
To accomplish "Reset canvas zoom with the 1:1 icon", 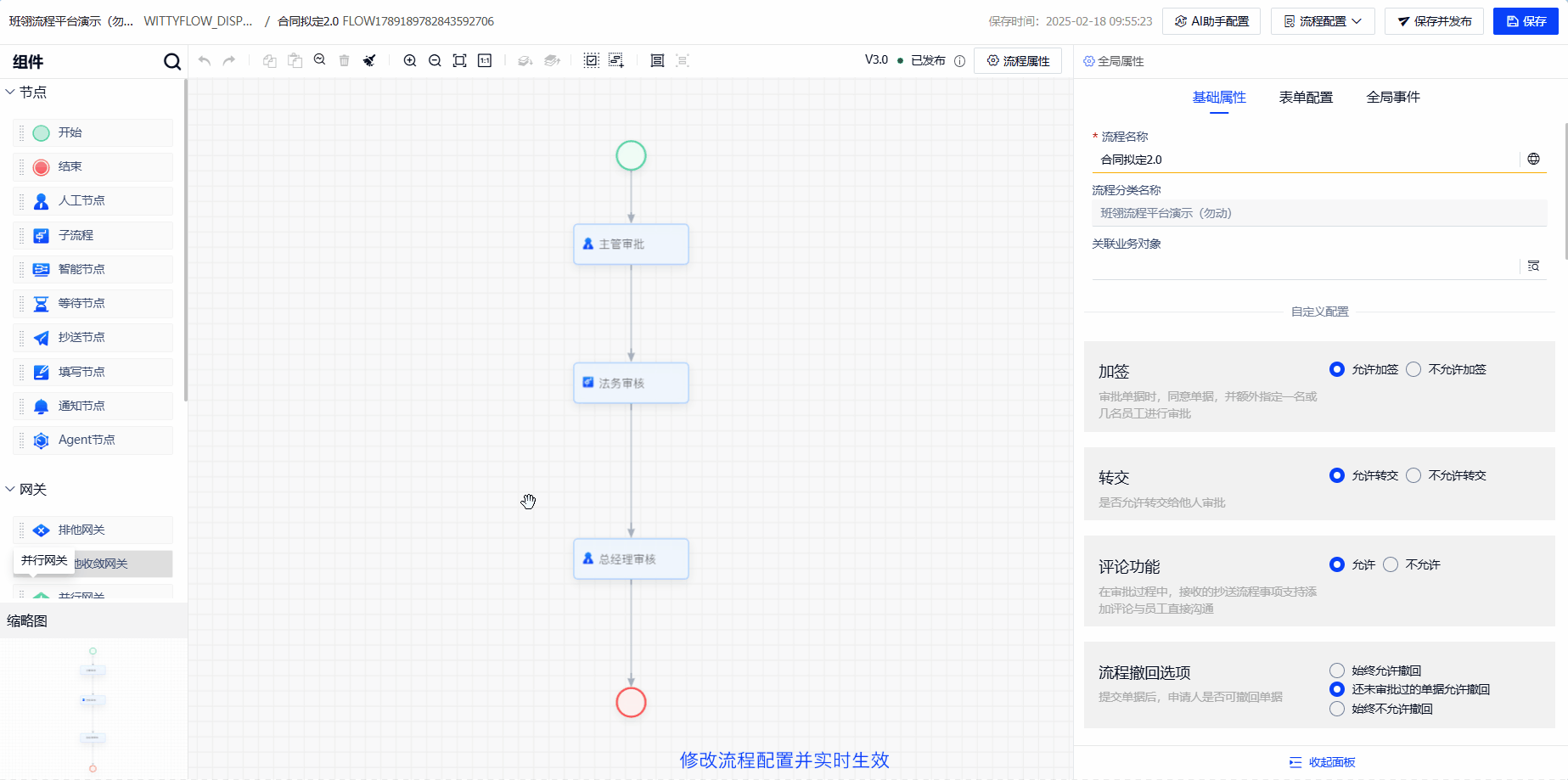I will pyautogui.click(x=485, y=60).
